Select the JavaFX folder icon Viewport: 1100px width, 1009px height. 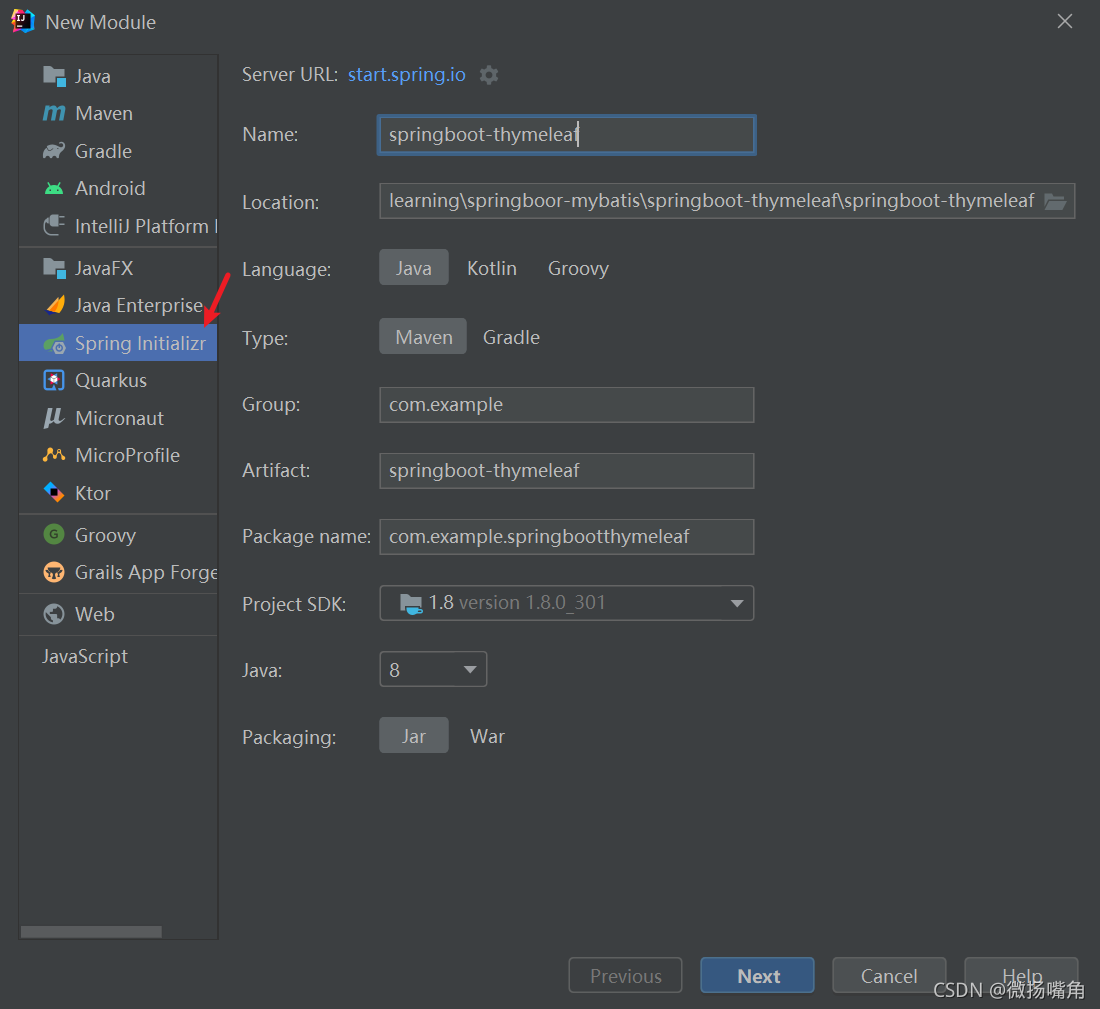click(x=54, y=268)
